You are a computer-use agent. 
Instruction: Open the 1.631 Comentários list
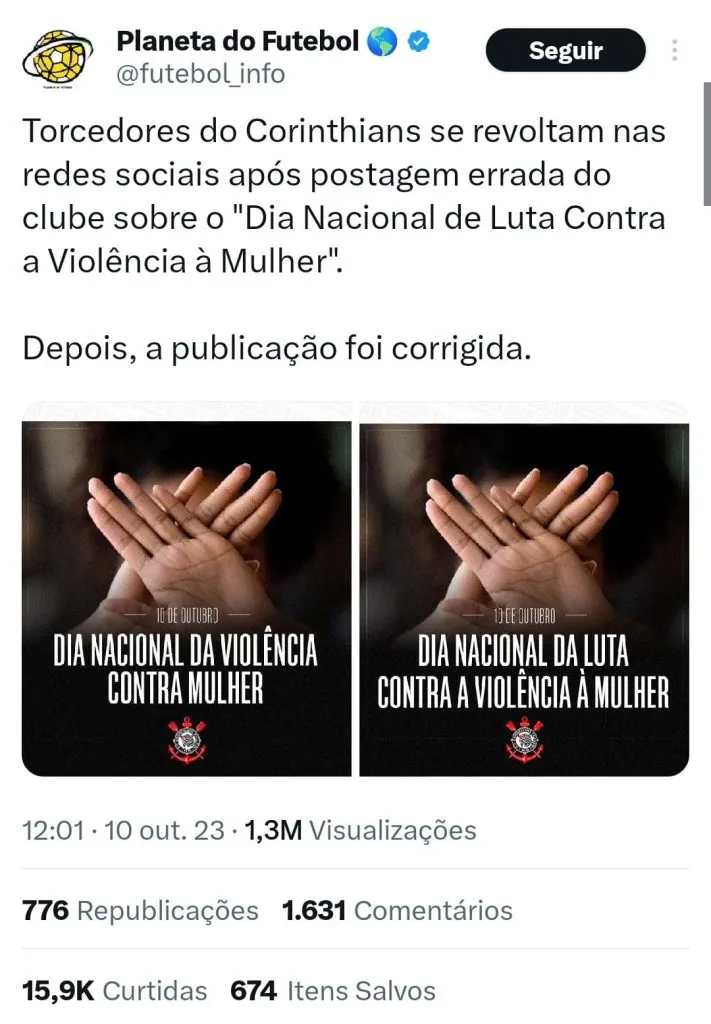tap(397, 910)
